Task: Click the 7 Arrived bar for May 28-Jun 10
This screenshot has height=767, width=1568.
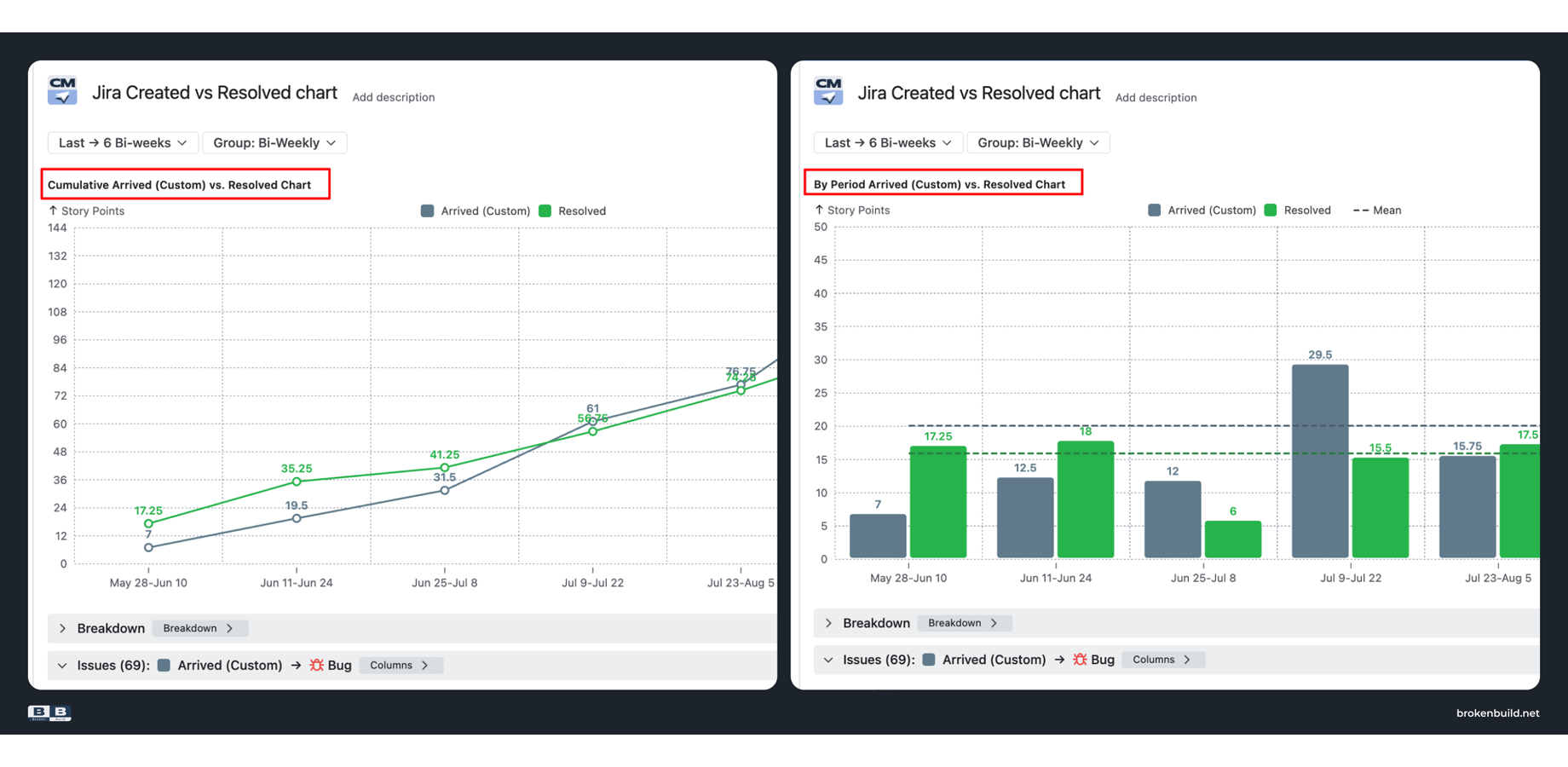Action: [x=878, y=536]
